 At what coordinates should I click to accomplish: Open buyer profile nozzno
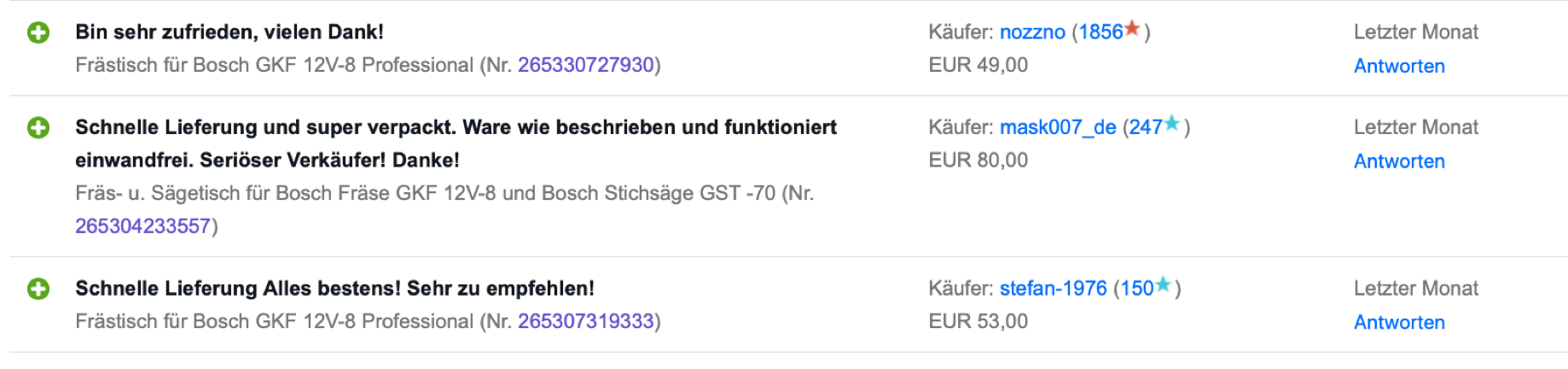click(1032, 32)
